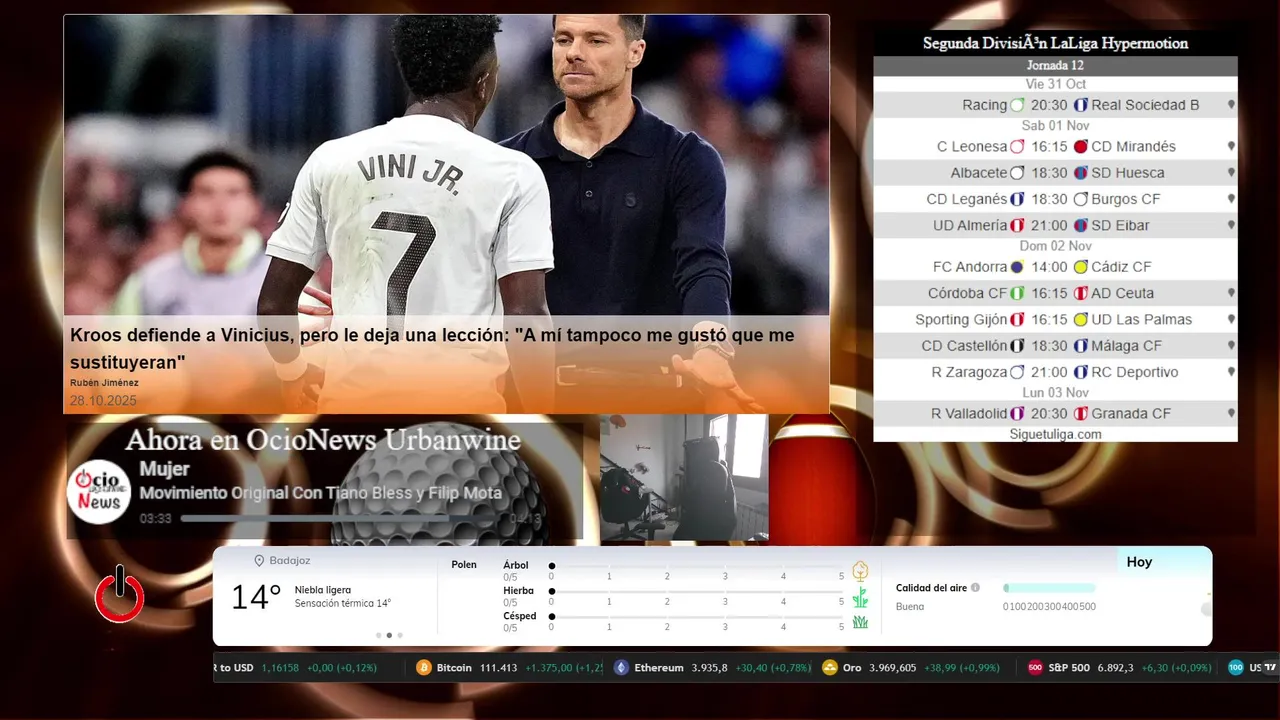Switch to the Hoy tab in weather widget
Viewport: 1280px width, 720px height.
[1140, 562]
